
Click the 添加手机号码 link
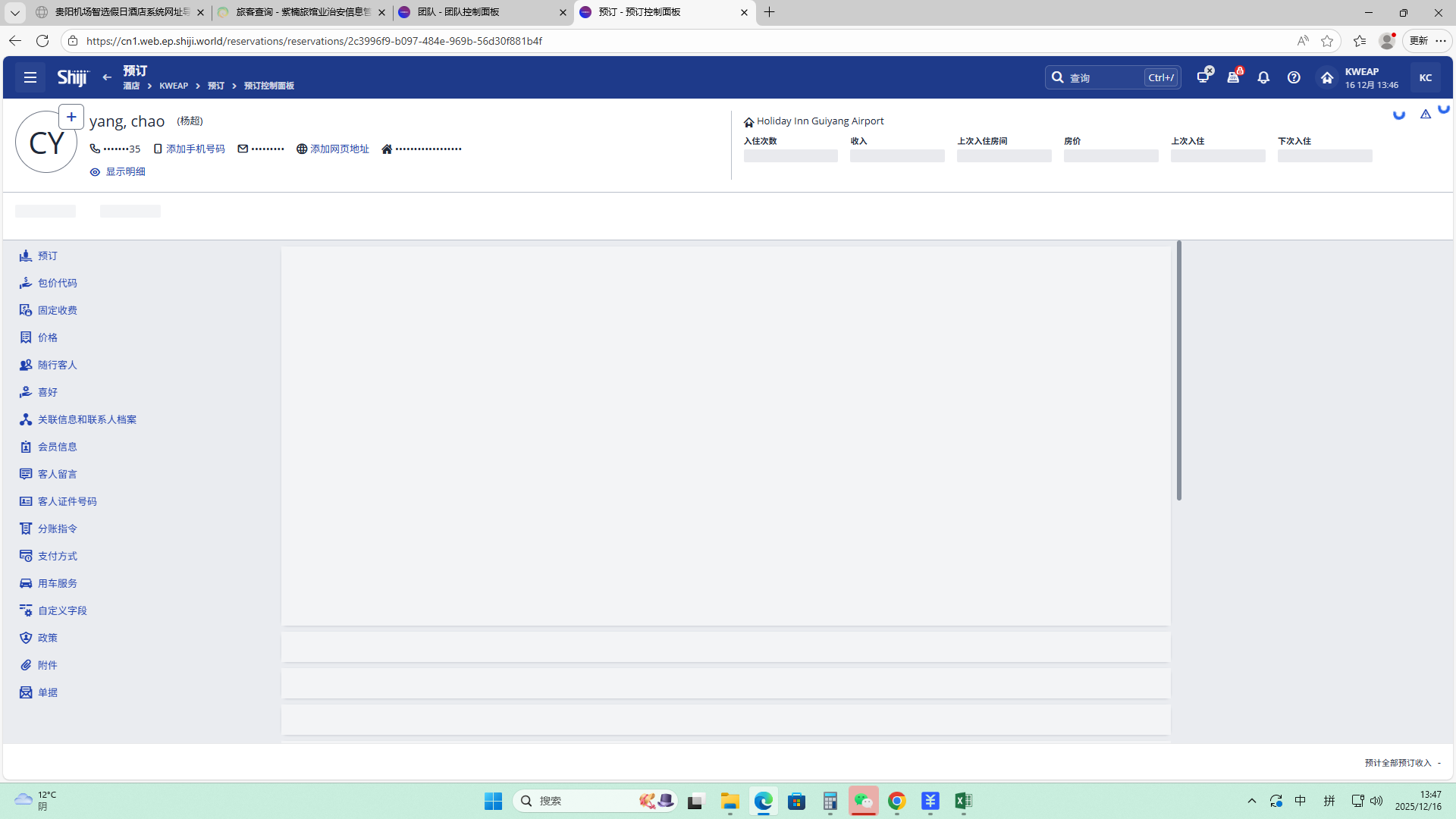[195, 149]
